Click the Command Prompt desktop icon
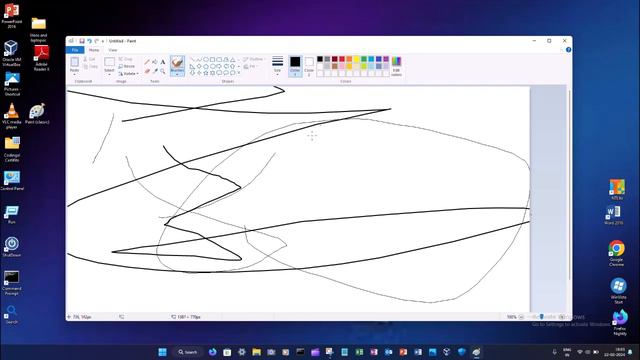 click(x=11, y=283)
